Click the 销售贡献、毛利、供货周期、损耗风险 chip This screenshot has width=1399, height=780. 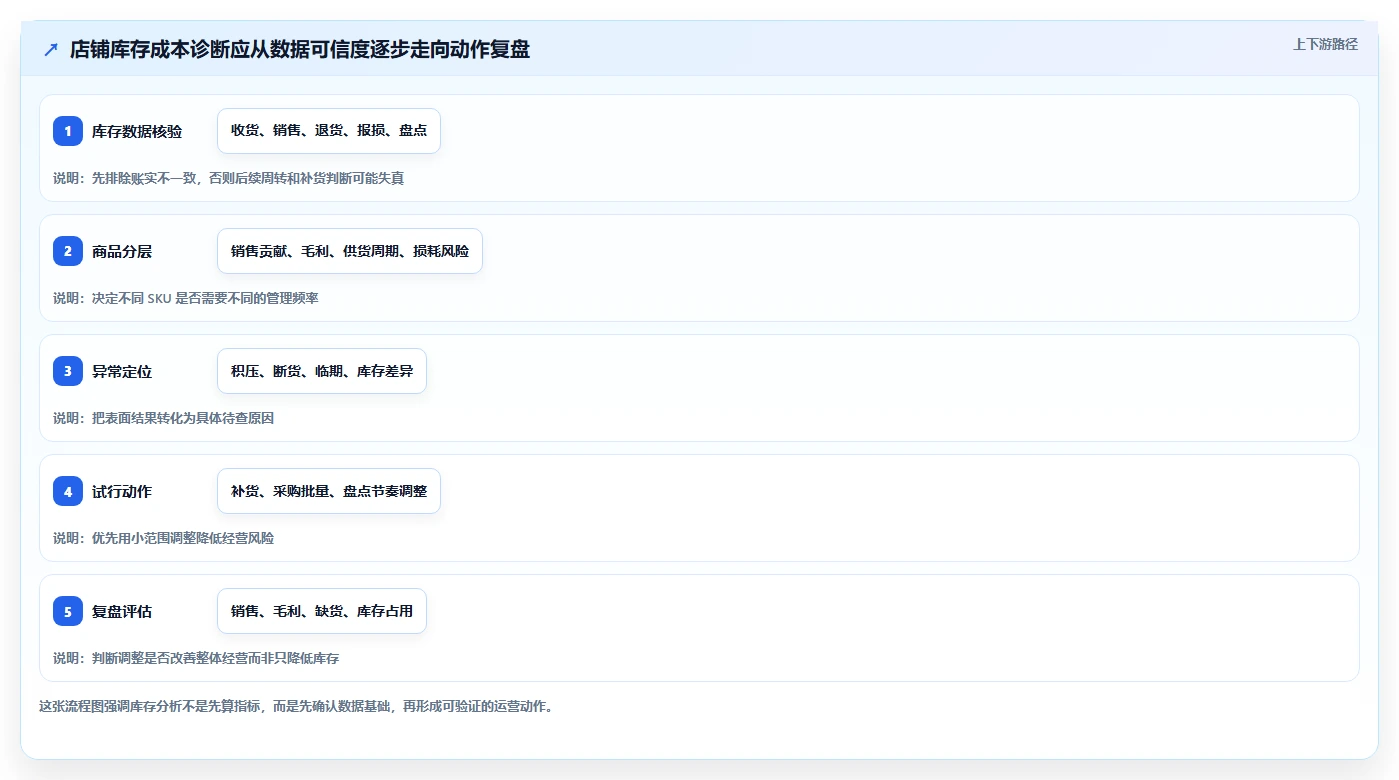click(x=350, y=251)
